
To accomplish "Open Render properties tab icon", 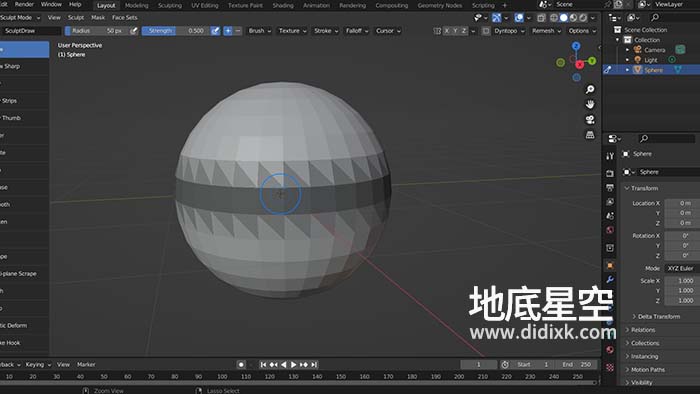I will [610, 173].
